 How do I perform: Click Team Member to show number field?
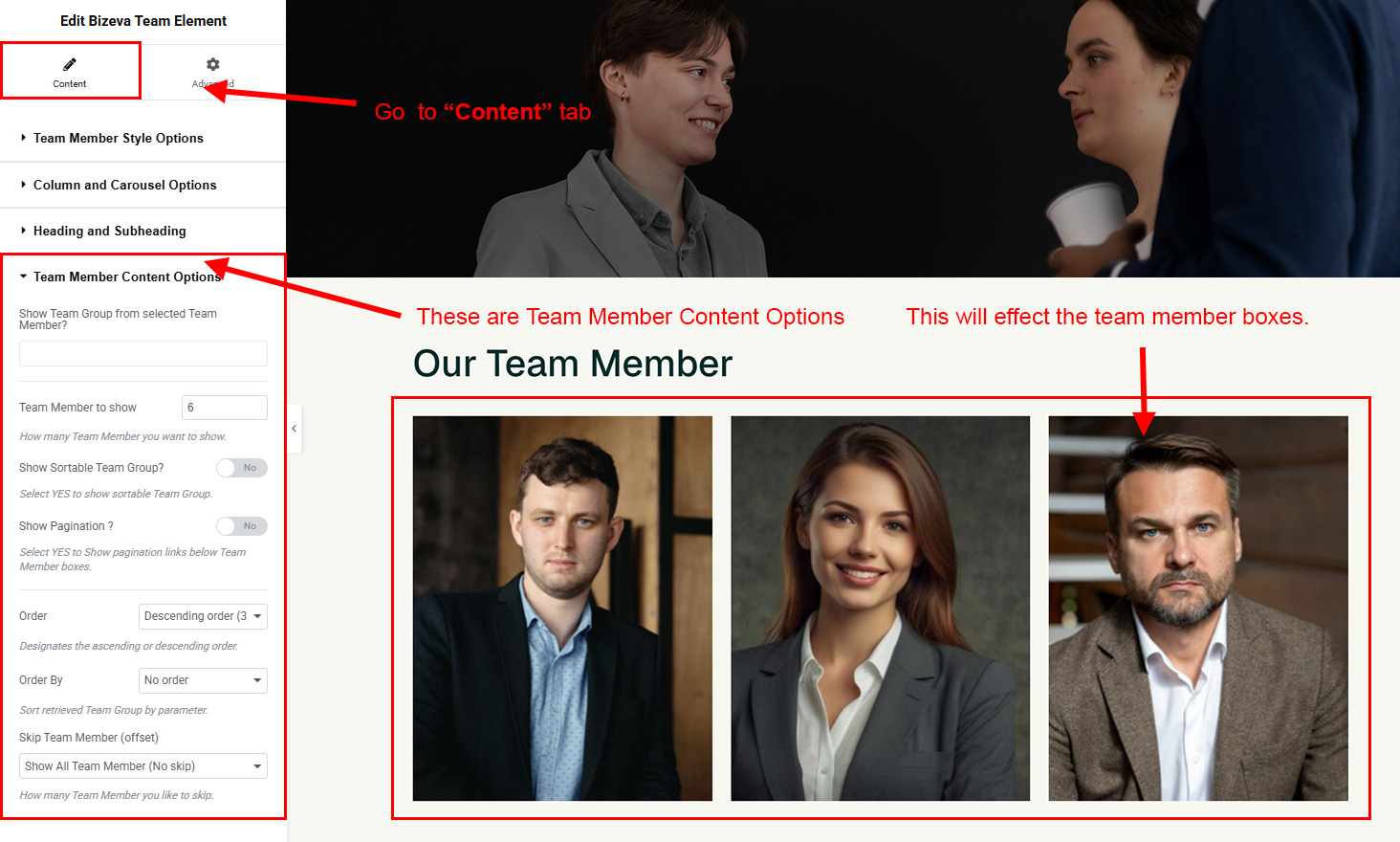point(225,408)
